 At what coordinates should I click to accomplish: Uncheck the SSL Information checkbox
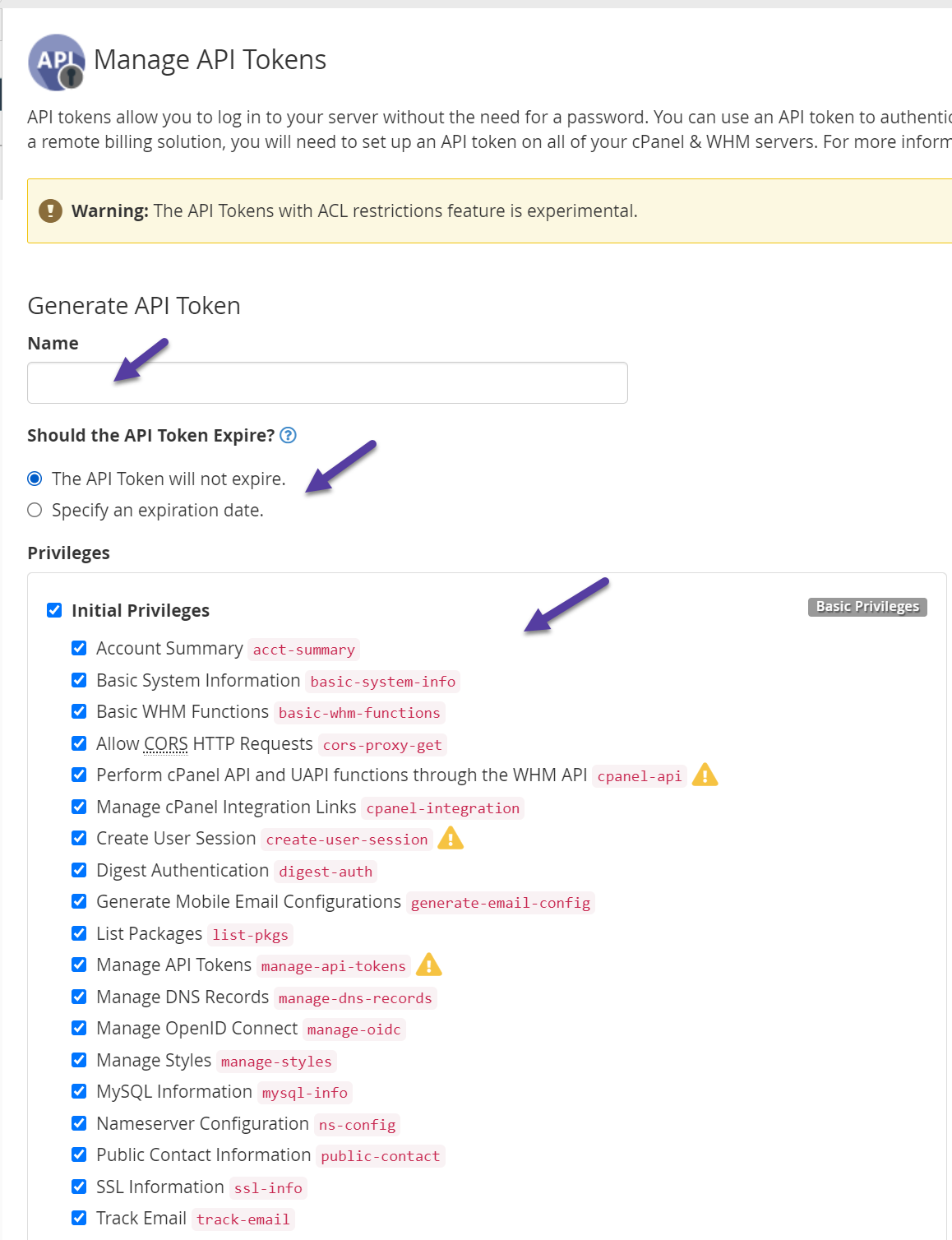(79, 1187)
